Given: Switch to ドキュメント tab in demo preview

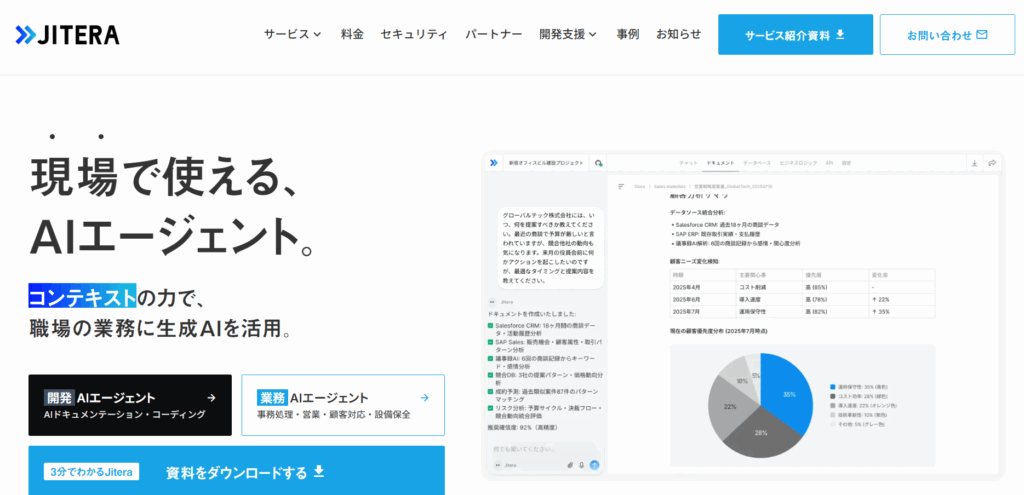Looking at the screenshot, I should pos(720,163).
